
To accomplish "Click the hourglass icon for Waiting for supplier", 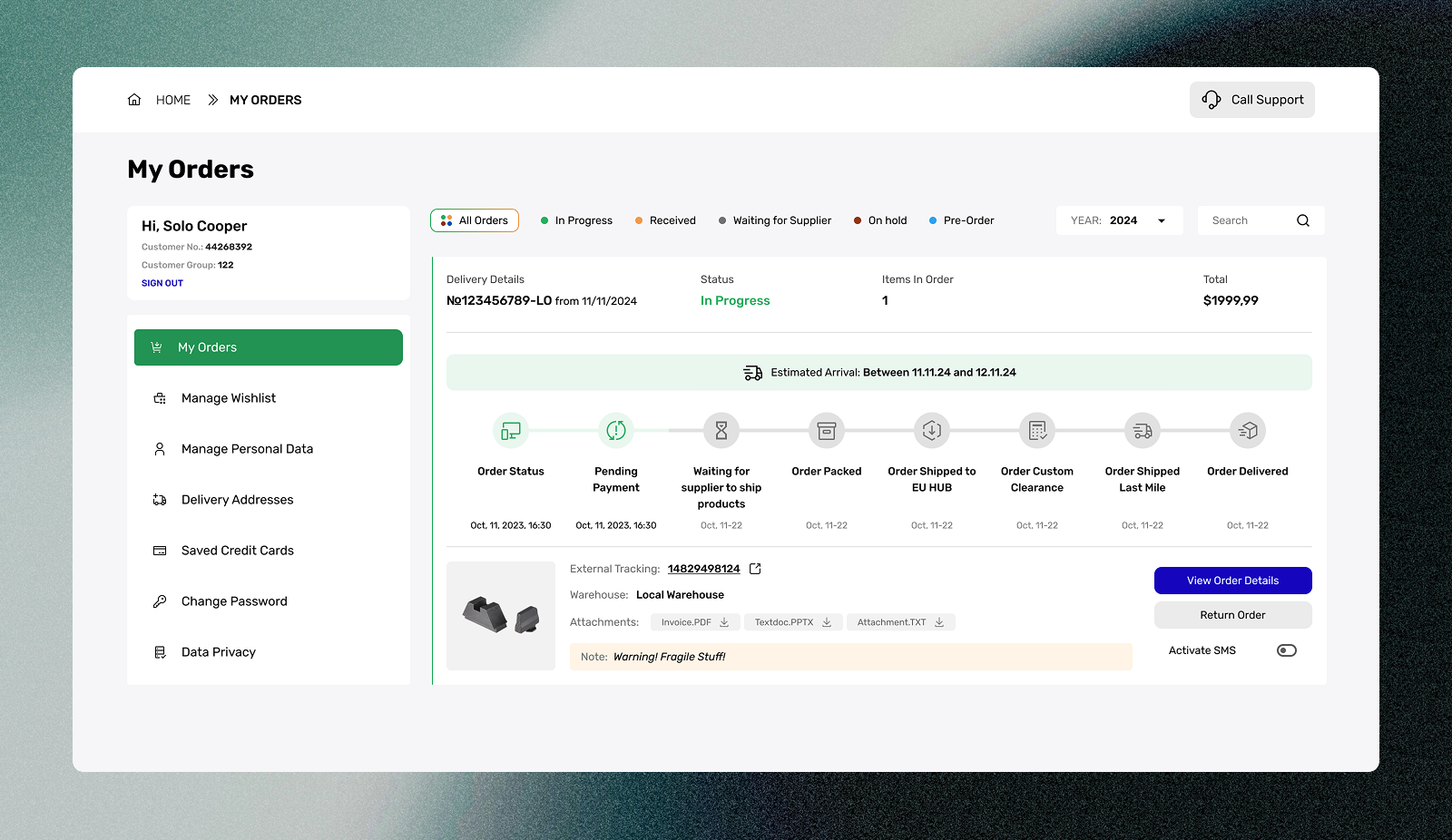I will click(721, 430).
